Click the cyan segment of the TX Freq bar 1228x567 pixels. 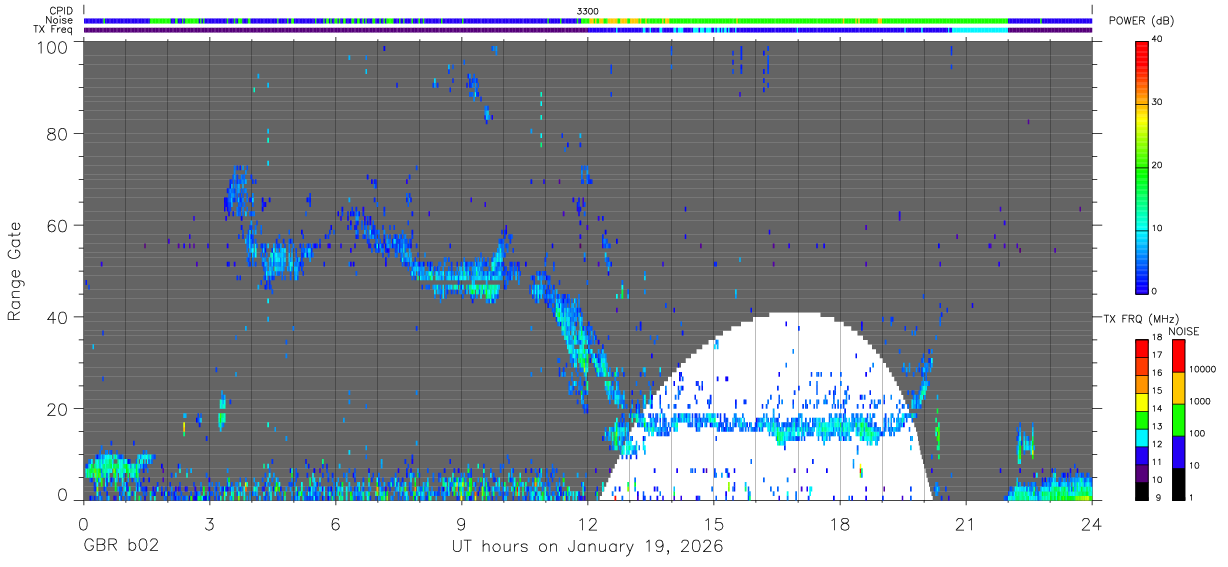pyautogui.click(x=978, y=30)
